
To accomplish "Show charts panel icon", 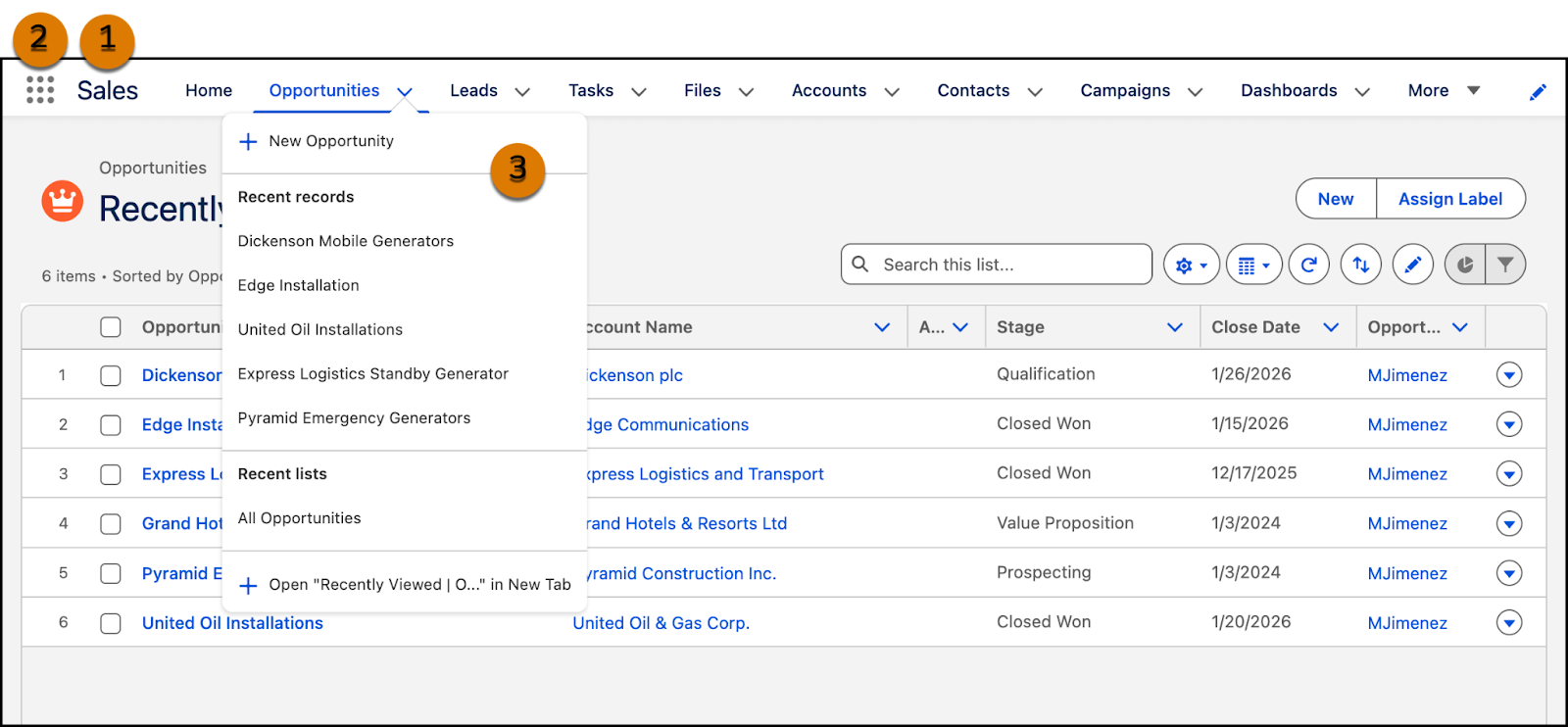I will coord(1465,265).
